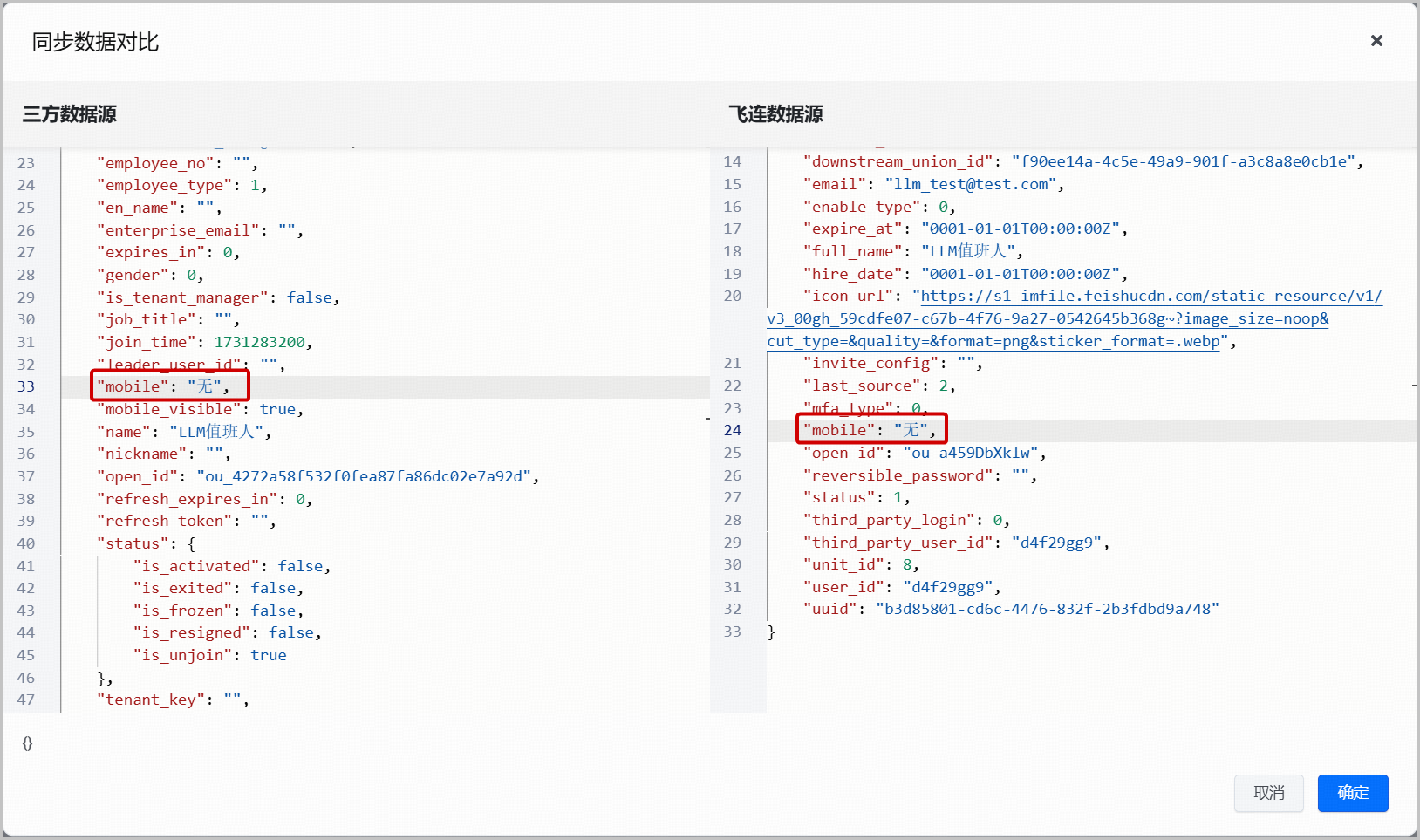
Task: Select the "is_unjoin": true line
Action: pos(209,655)
